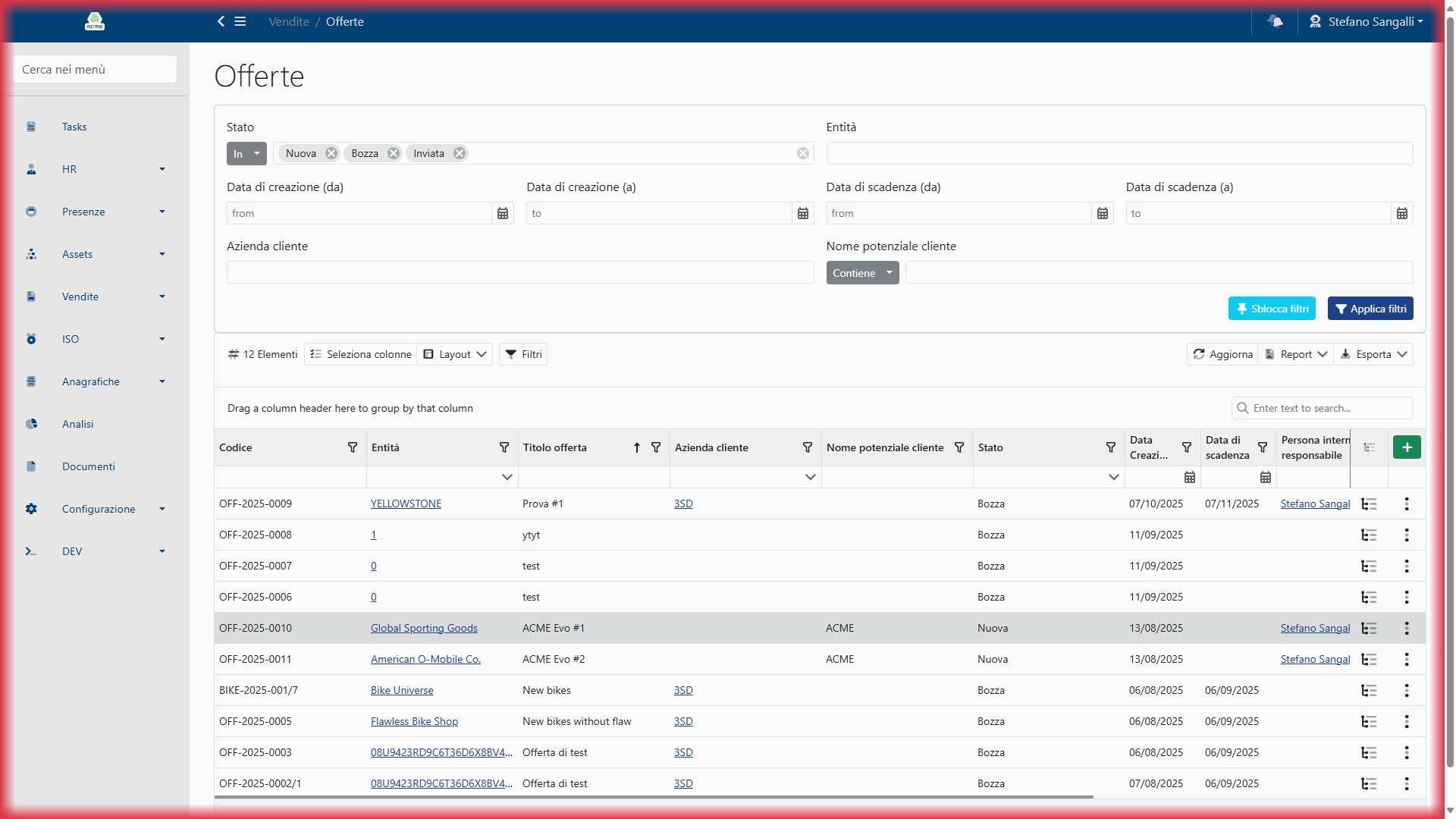
Task: Open the notifications bell icon
Action: pos(1276,21)
